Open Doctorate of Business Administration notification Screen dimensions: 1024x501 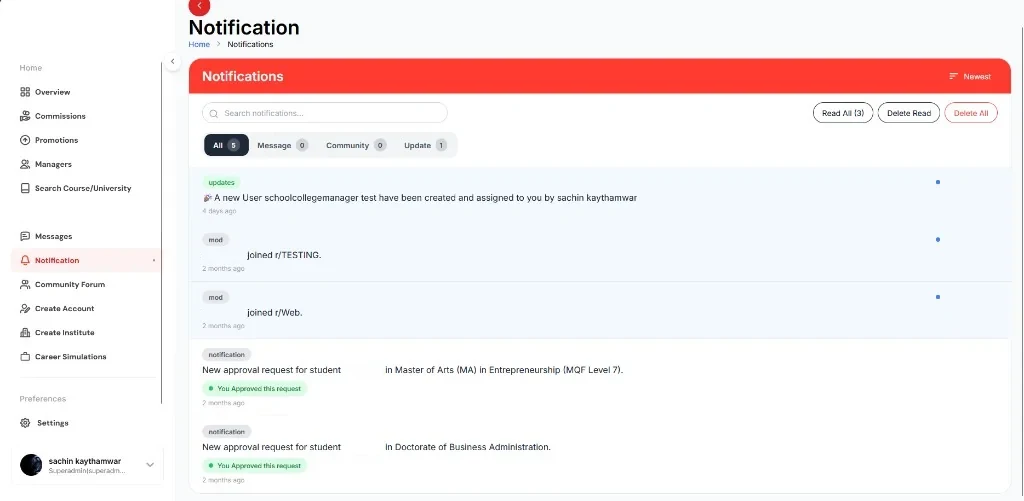[x=600, y=455]
